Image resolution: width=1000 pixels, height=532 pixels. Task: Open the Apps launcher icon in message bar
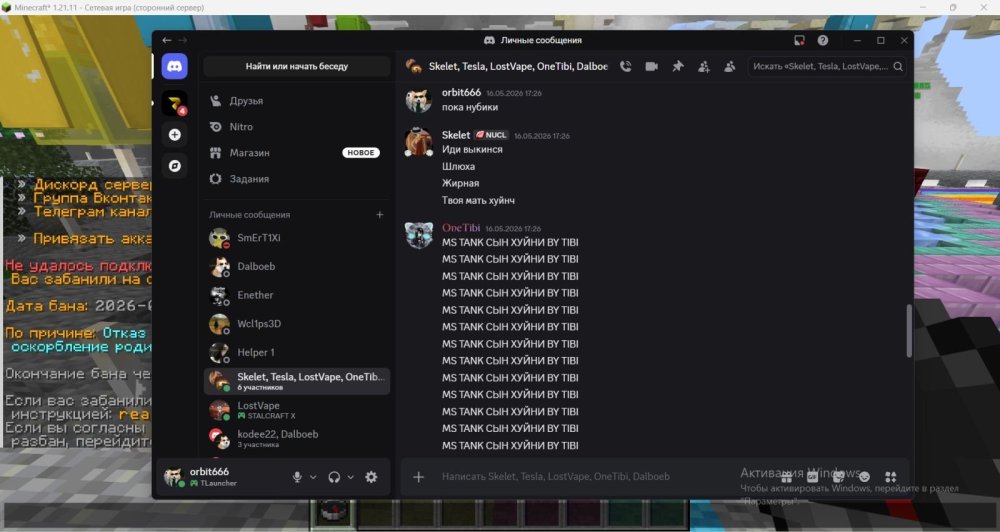(x=891, y=477)
